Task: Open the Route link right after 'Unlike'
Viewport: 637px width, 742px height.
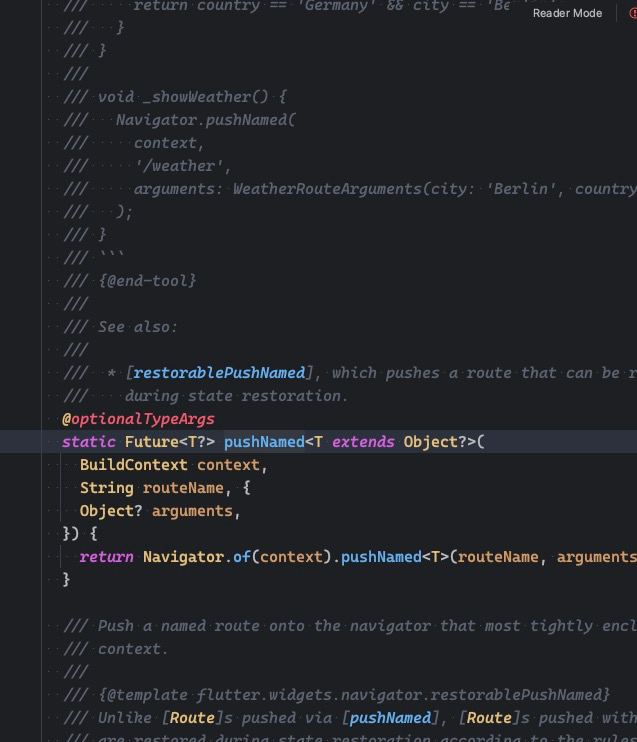Action: click(192, 718)
